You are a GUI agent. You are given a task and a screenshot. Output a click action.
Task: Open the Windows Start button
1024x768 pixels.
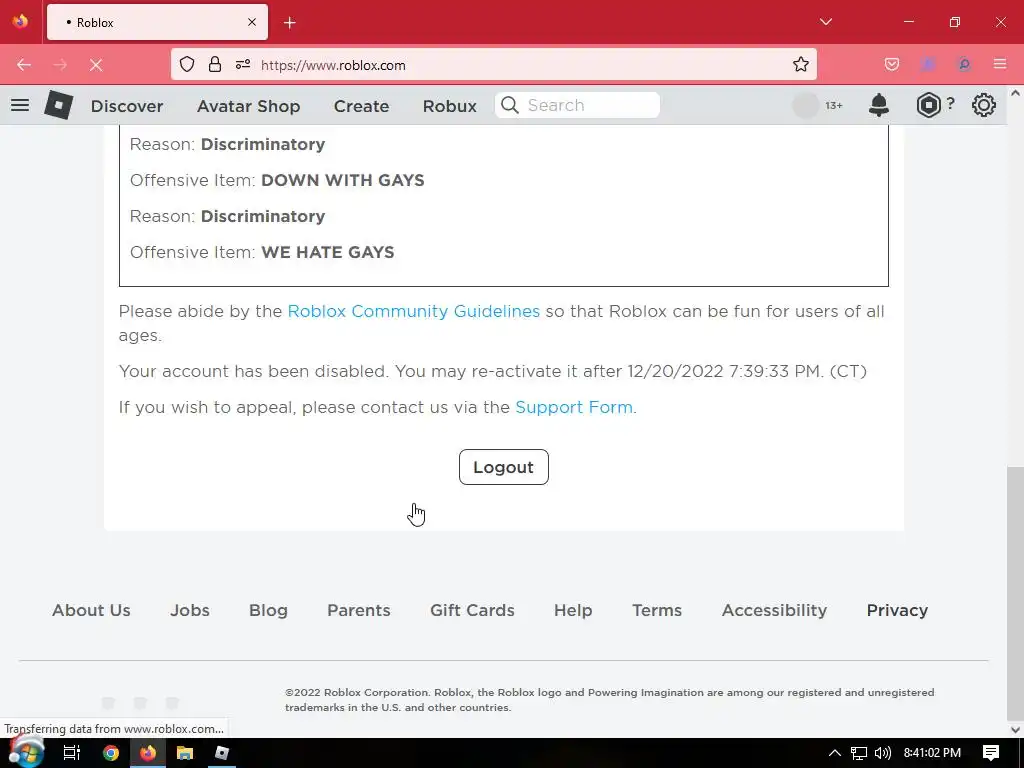click(x=26, y=752)
